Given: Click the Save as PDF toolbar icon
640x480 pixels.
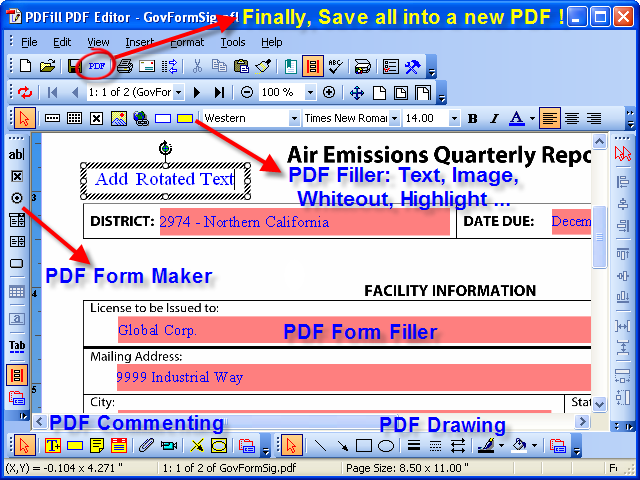Looking at the screenshot, I should click(97, 66).
